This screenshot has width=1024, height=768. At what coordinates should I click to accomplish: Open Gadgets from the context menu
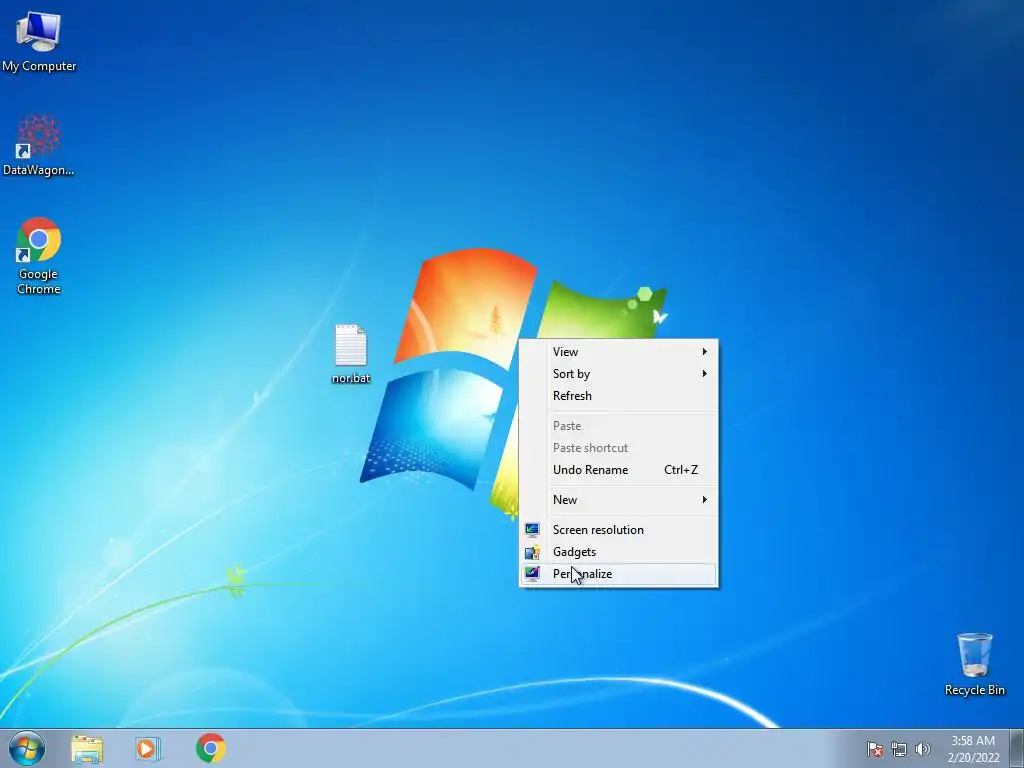(x=618, y=552)
